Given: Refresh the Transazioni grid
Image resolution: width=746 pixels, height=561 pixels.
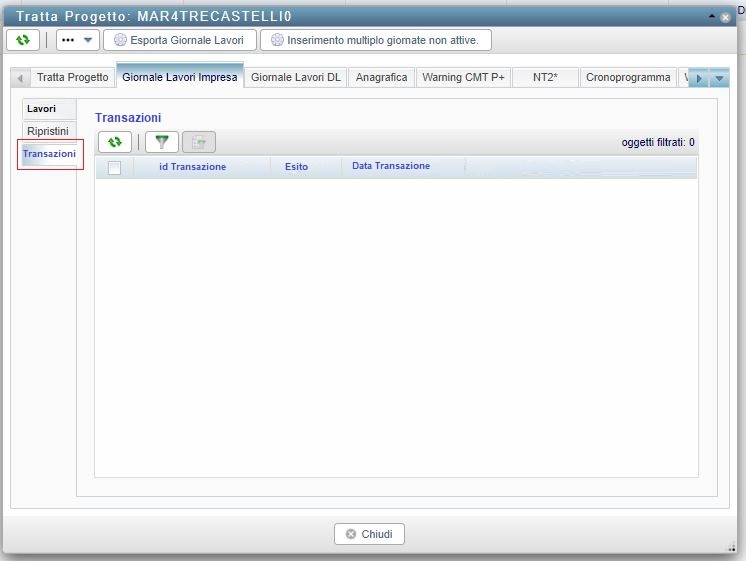Looking at the screenshot, I should [115, 143].
